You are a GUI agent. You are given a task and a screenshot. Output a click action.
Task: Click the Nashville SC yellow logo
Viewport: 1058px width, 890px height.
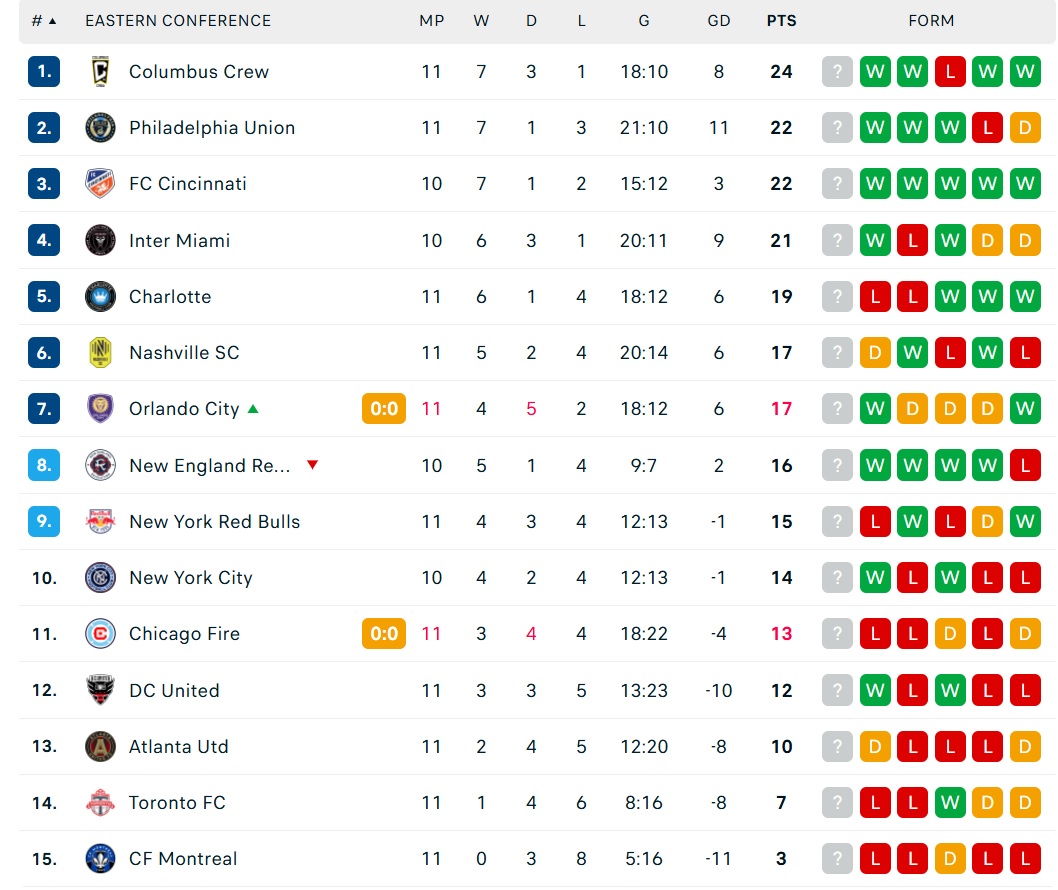click(101, 352)
